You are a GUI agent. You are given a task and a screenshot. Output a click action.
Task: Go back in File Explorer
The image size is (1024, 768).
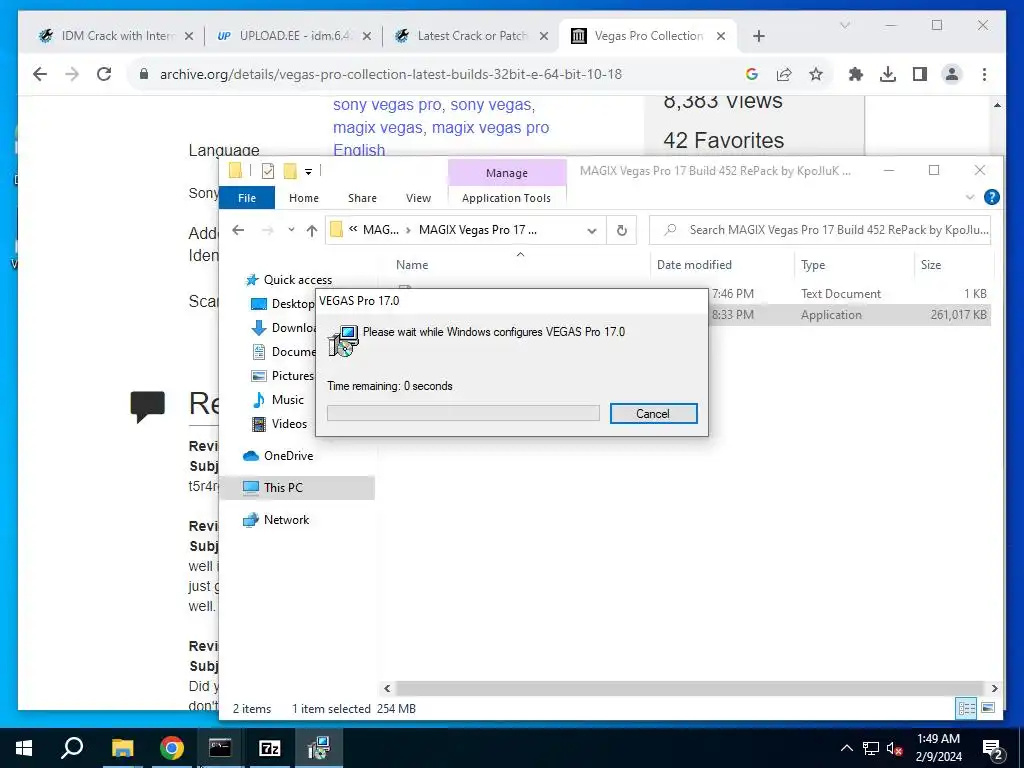[238, 230]
